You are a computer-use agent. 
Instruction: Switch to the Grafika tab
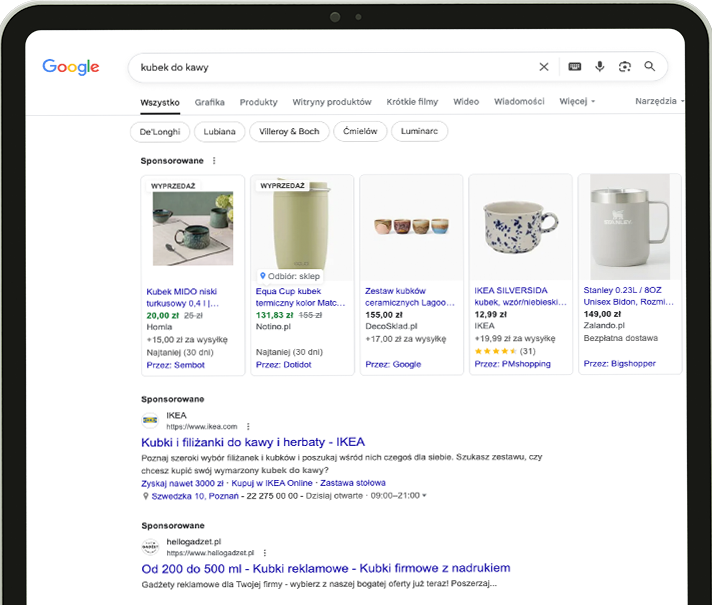(209, 102)
